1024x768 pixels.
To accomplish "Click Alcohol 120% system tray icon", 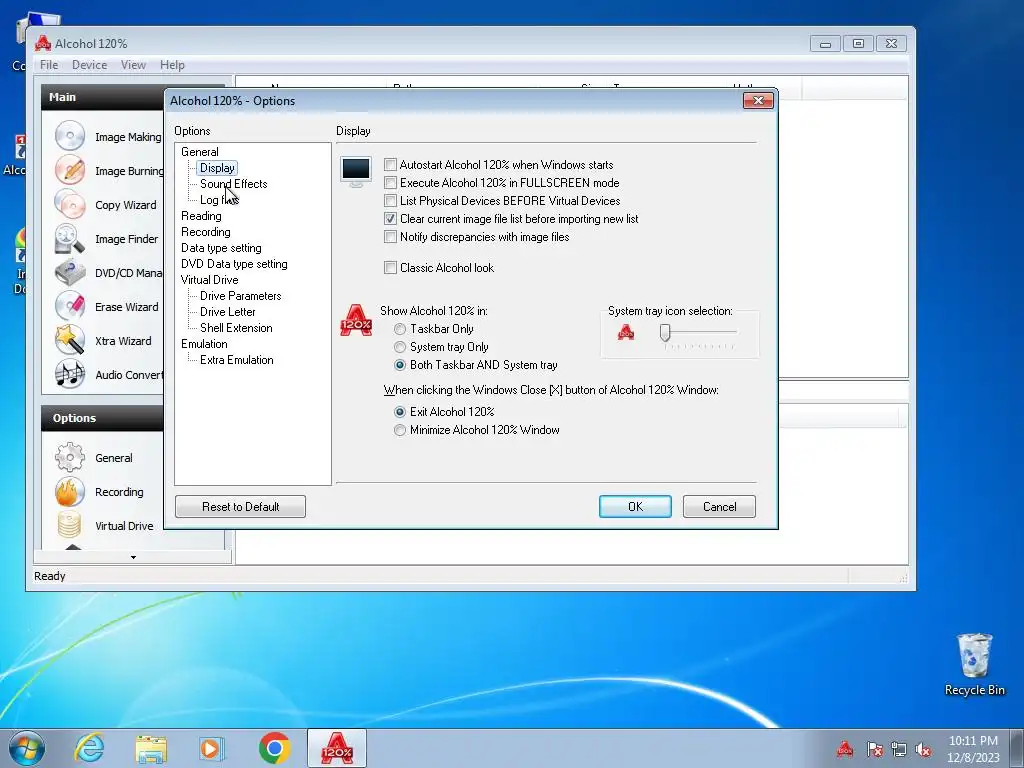I will [845, 749].
